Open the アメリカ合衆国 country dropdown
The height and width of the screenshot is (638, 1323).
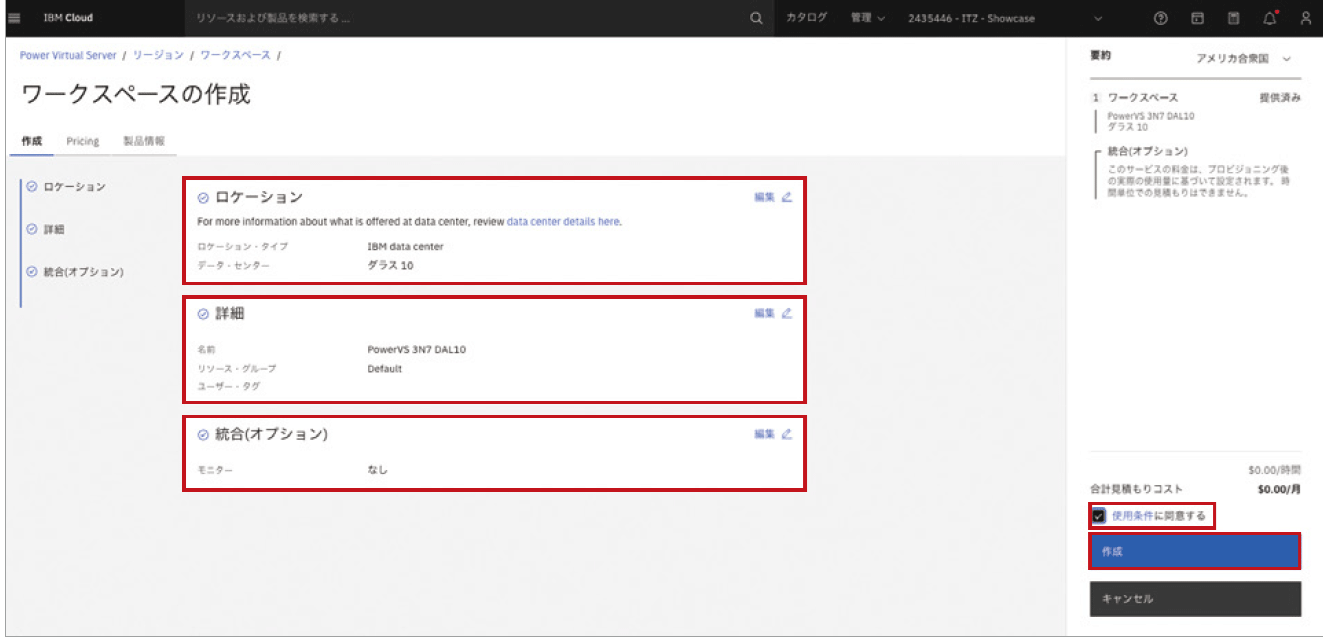(x=1244, y=59)
